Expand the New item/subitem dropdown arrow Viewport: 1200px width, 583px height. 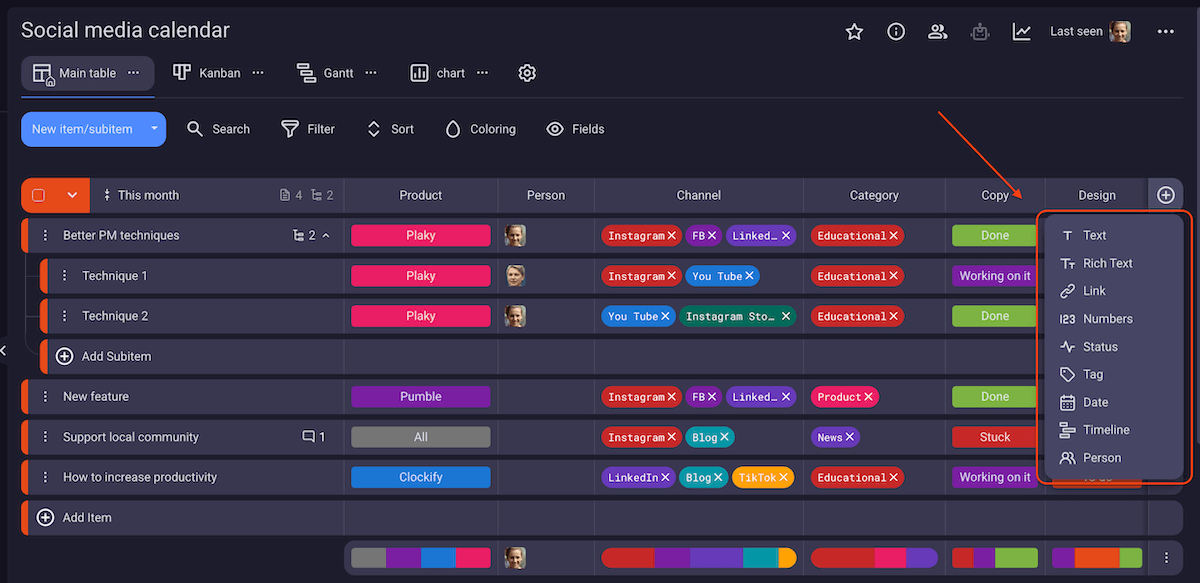152,129
